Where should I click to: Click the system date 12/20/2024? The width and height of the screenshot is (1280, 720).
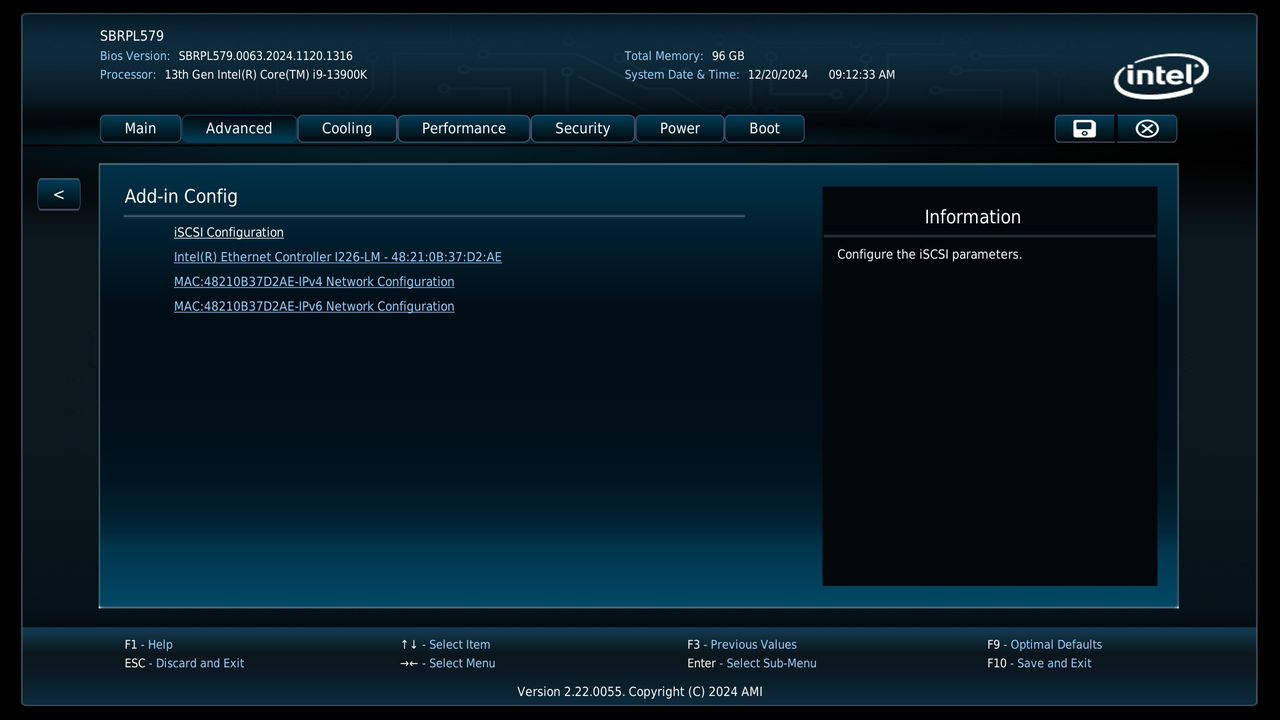778,75
